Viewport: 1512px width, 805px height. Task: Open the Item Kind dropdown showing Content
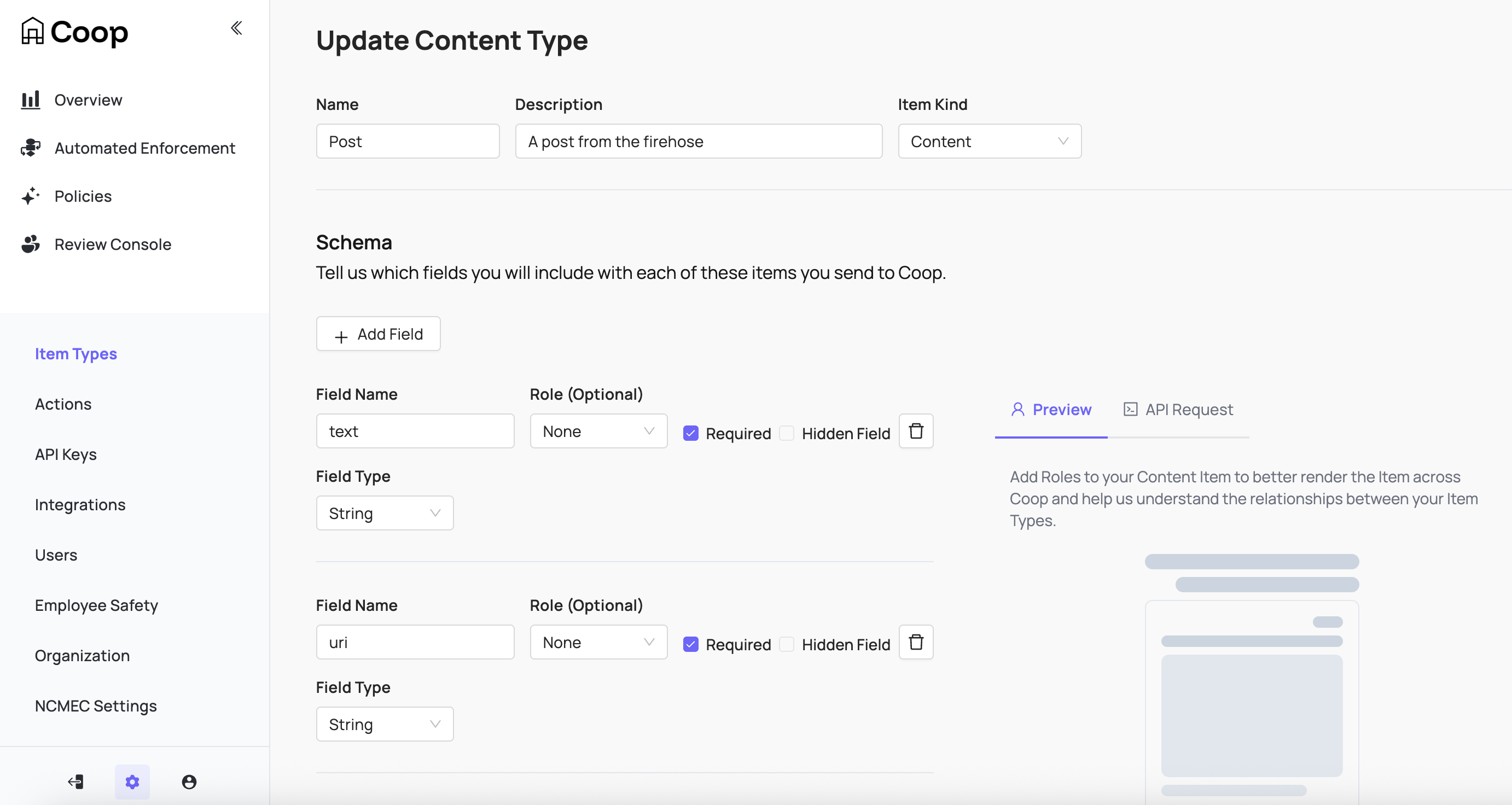(989, 141)
